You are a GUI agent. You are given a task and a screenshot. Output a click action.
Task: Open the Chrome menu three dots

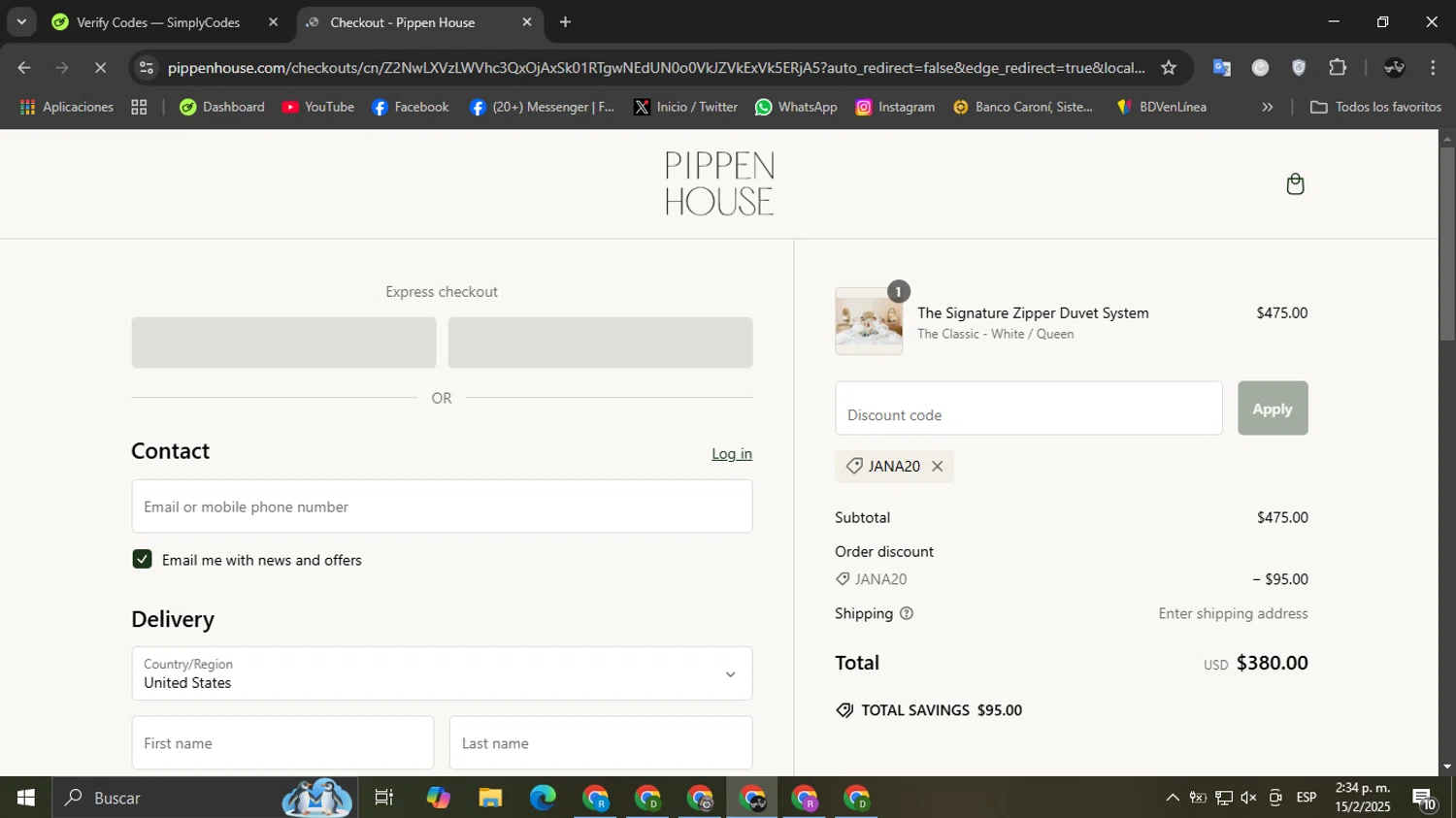pos(1433,68)
